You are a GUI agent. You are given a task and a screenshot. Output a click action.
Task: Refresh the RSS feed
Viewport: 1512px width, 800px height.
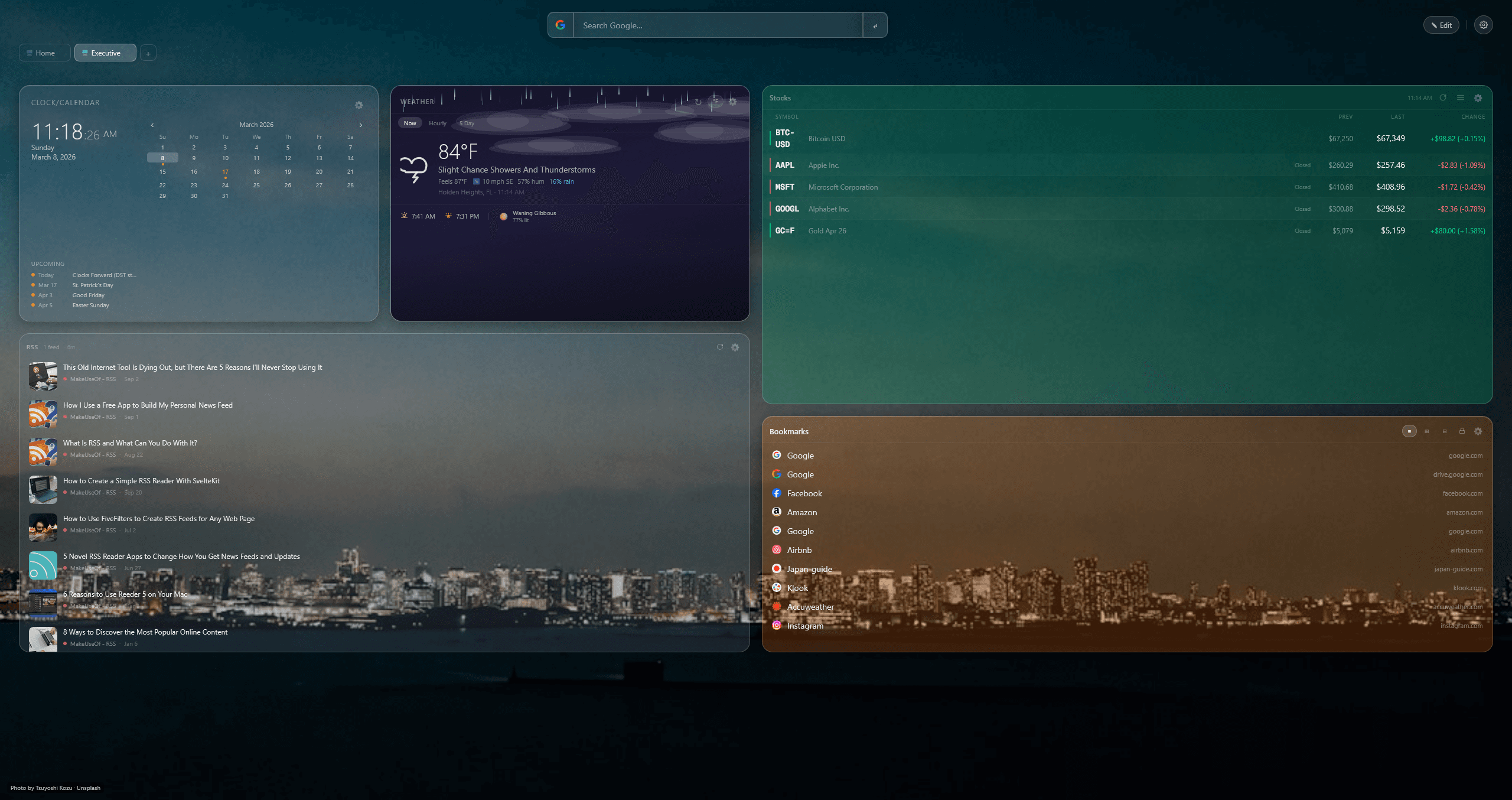coord(719,347)
